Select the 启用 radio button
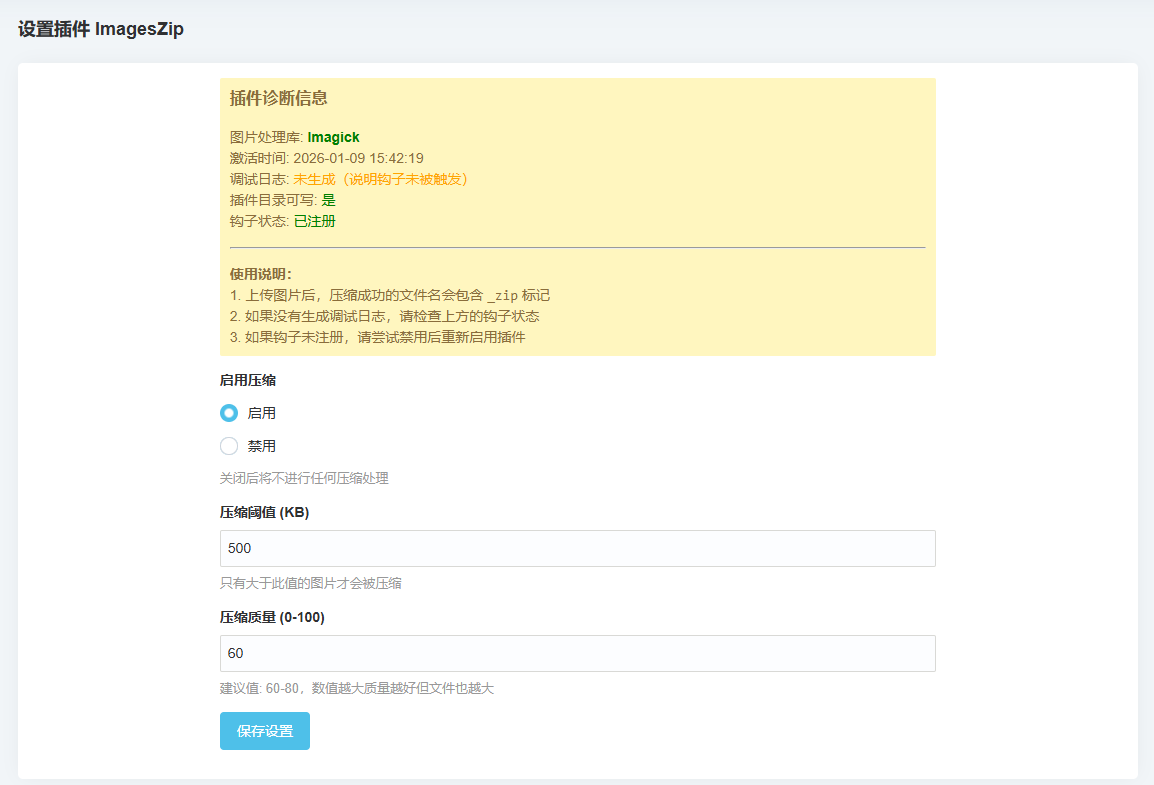 pyautogui.click(x=229, y=413)
